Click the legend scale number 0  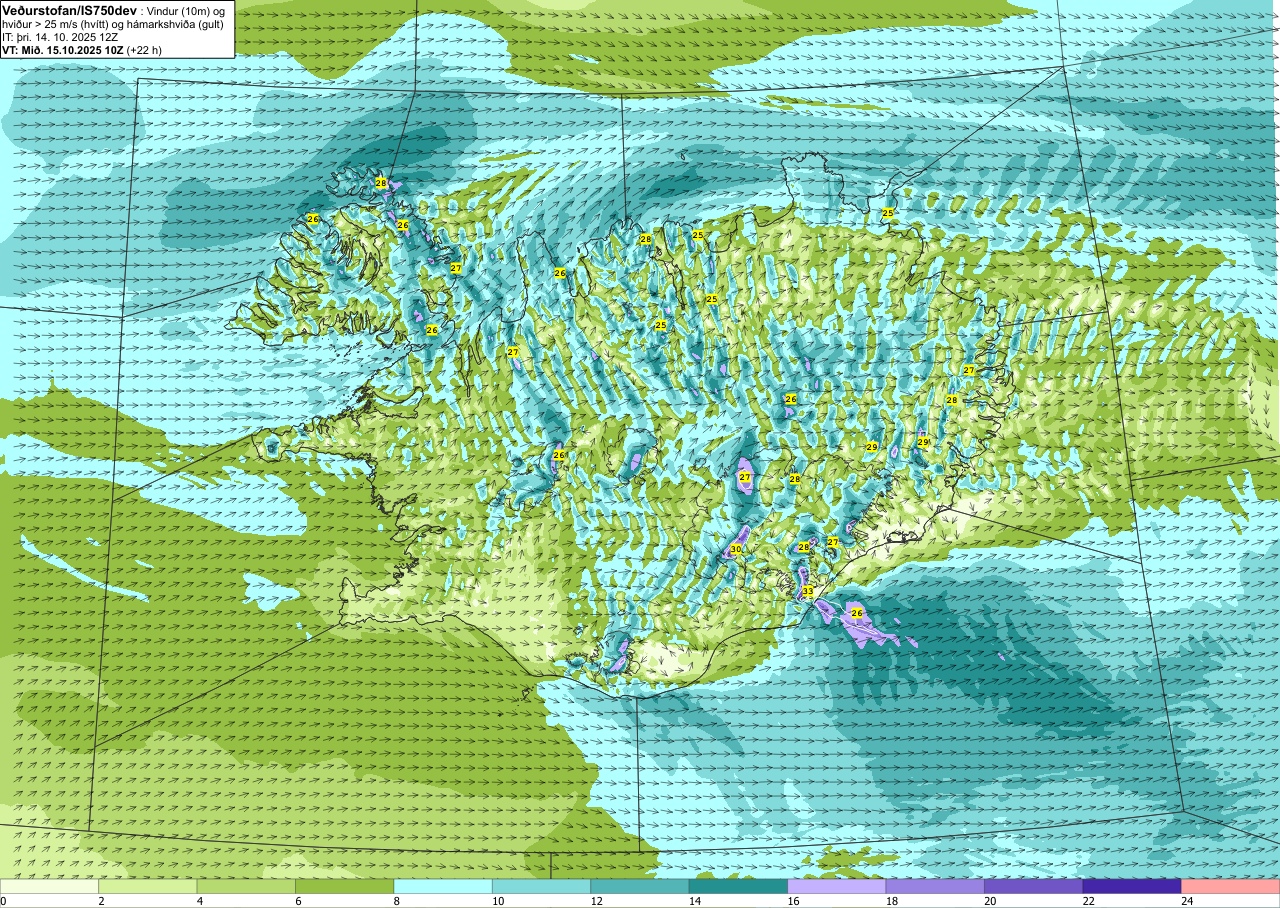(4, 901)
